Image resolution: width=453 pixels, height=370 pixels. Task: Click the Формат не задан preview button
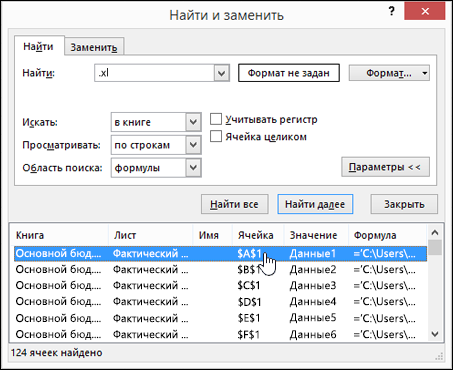click(289, 73)
